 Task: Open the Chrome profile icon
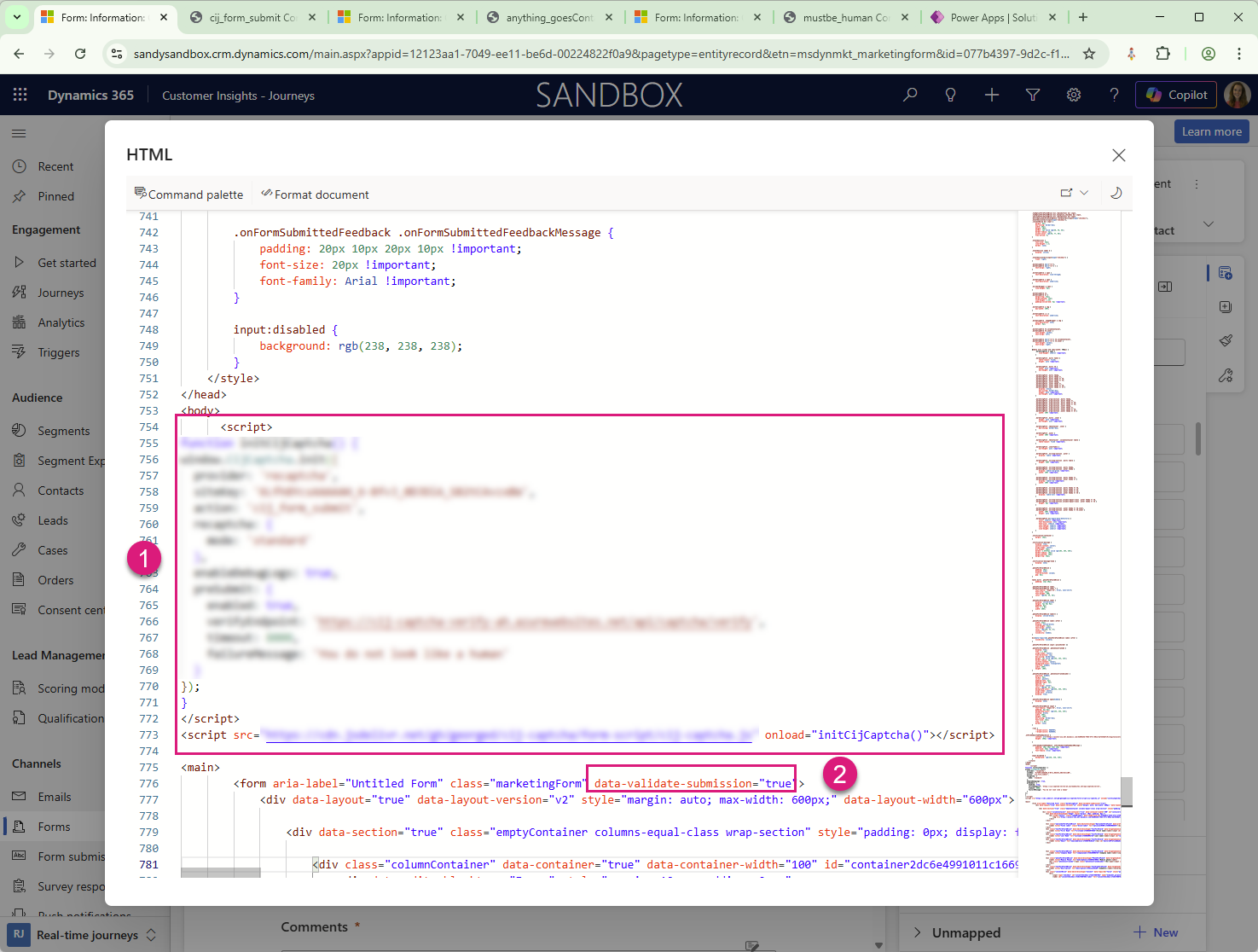coord(1208,54)
